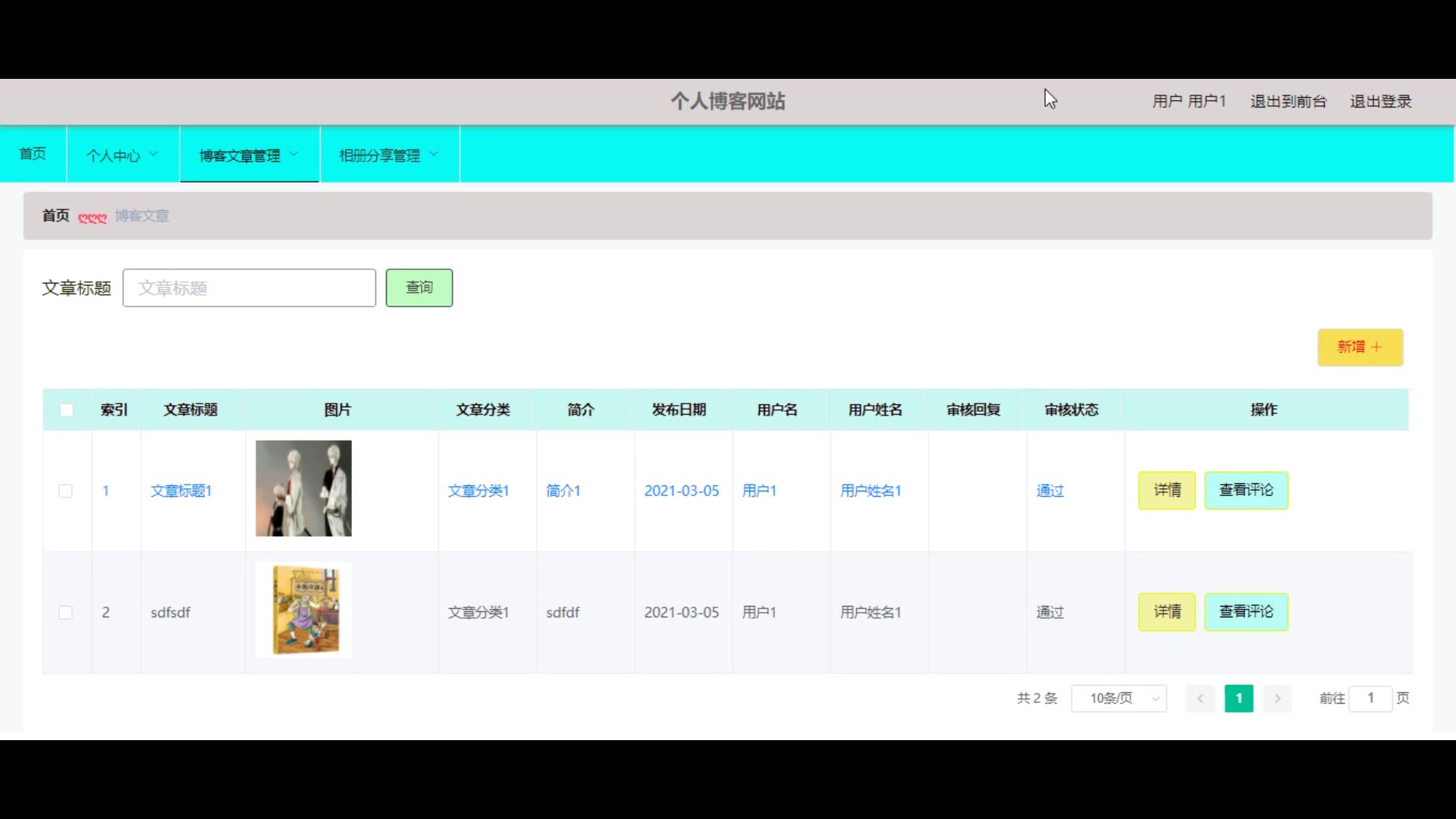Screen dimensions: 1456x819
Task: Click the 退出登录 logout link
Action: point(1380,102)
